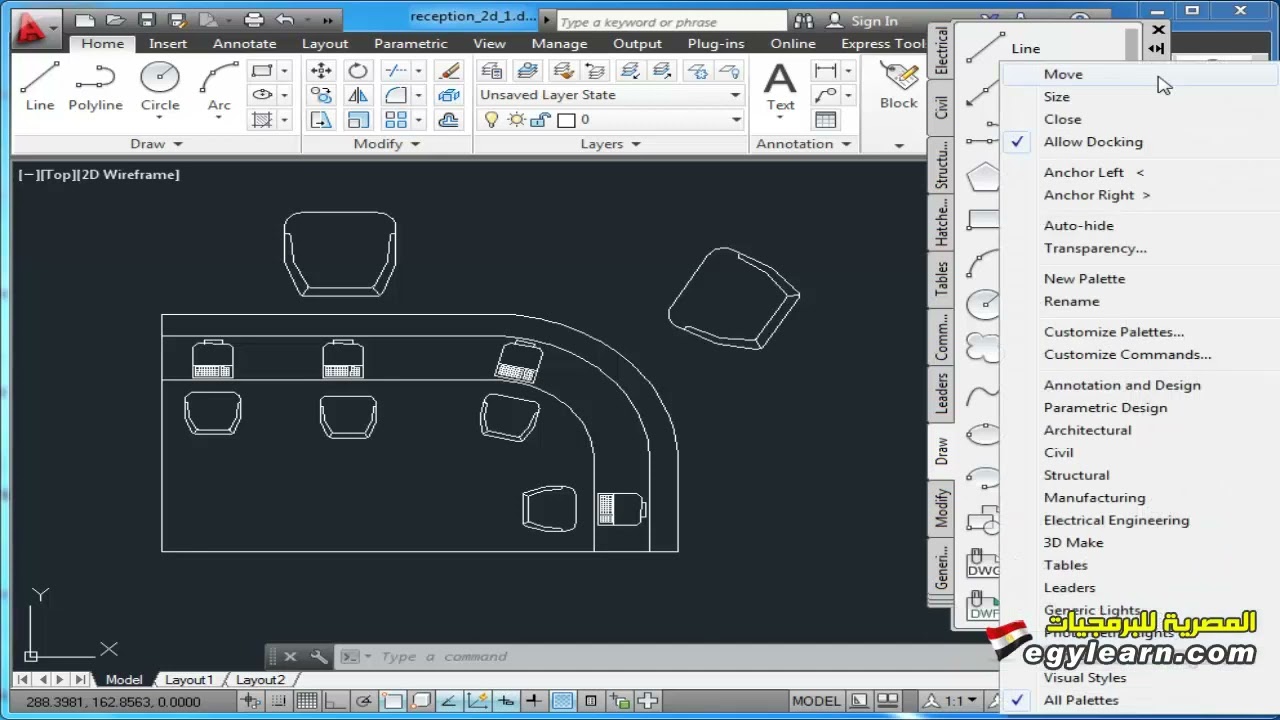The height and width of the screenshot is (720, 1280).
Task: Switch to the Annotate ribbon tab
Action: click(x=244, y=43)
